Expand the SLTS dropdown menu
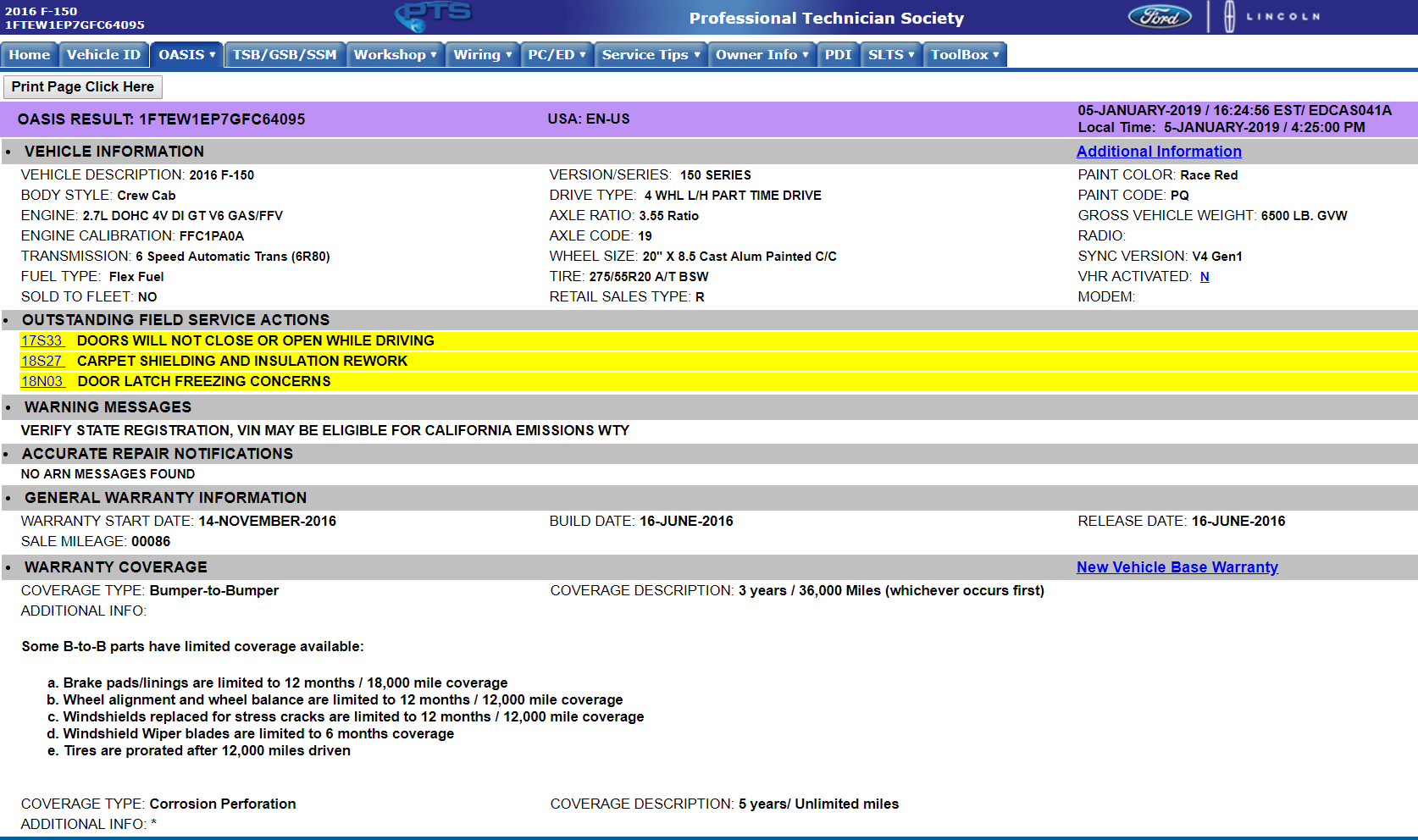The width and height of the screenshot is (1418, 840). click(x=891, y=55)
